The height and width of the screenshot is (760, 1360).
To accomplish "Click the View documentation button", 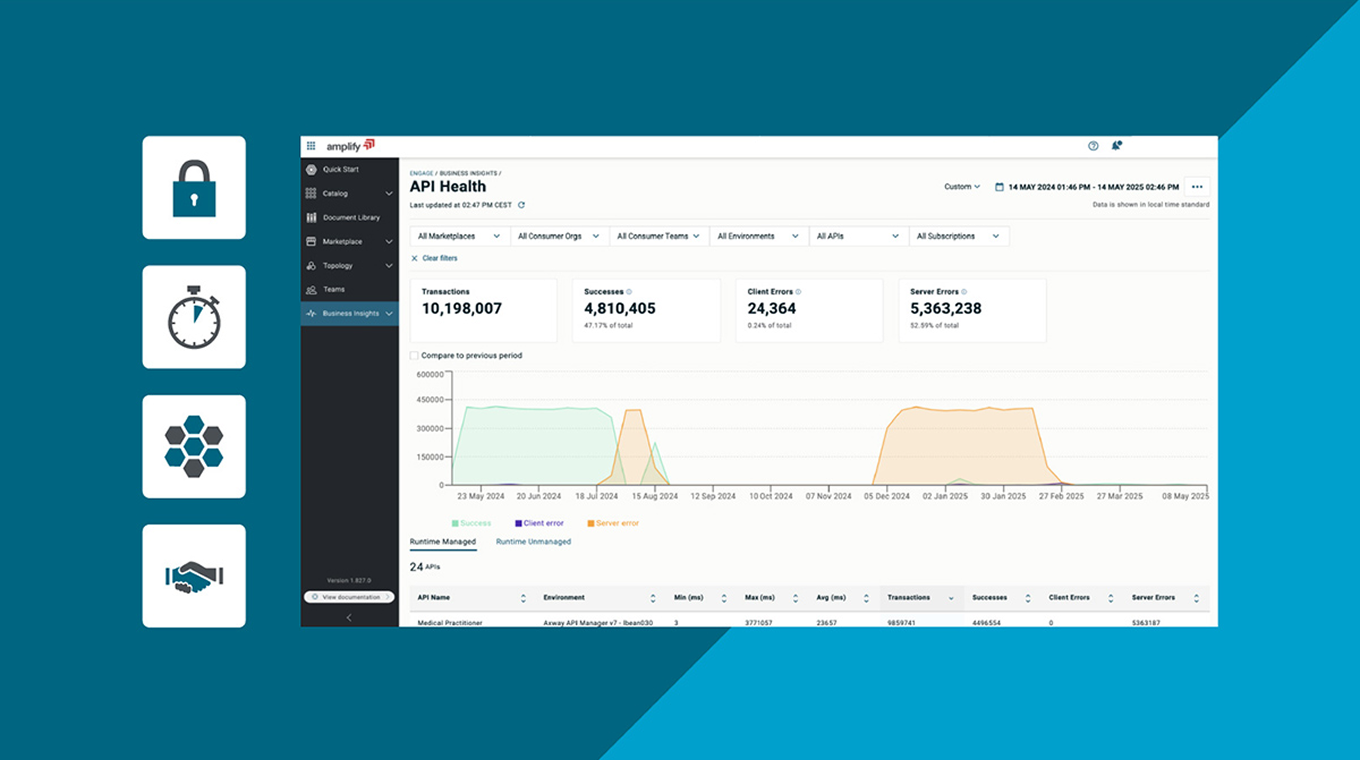I will pos(349,597).
